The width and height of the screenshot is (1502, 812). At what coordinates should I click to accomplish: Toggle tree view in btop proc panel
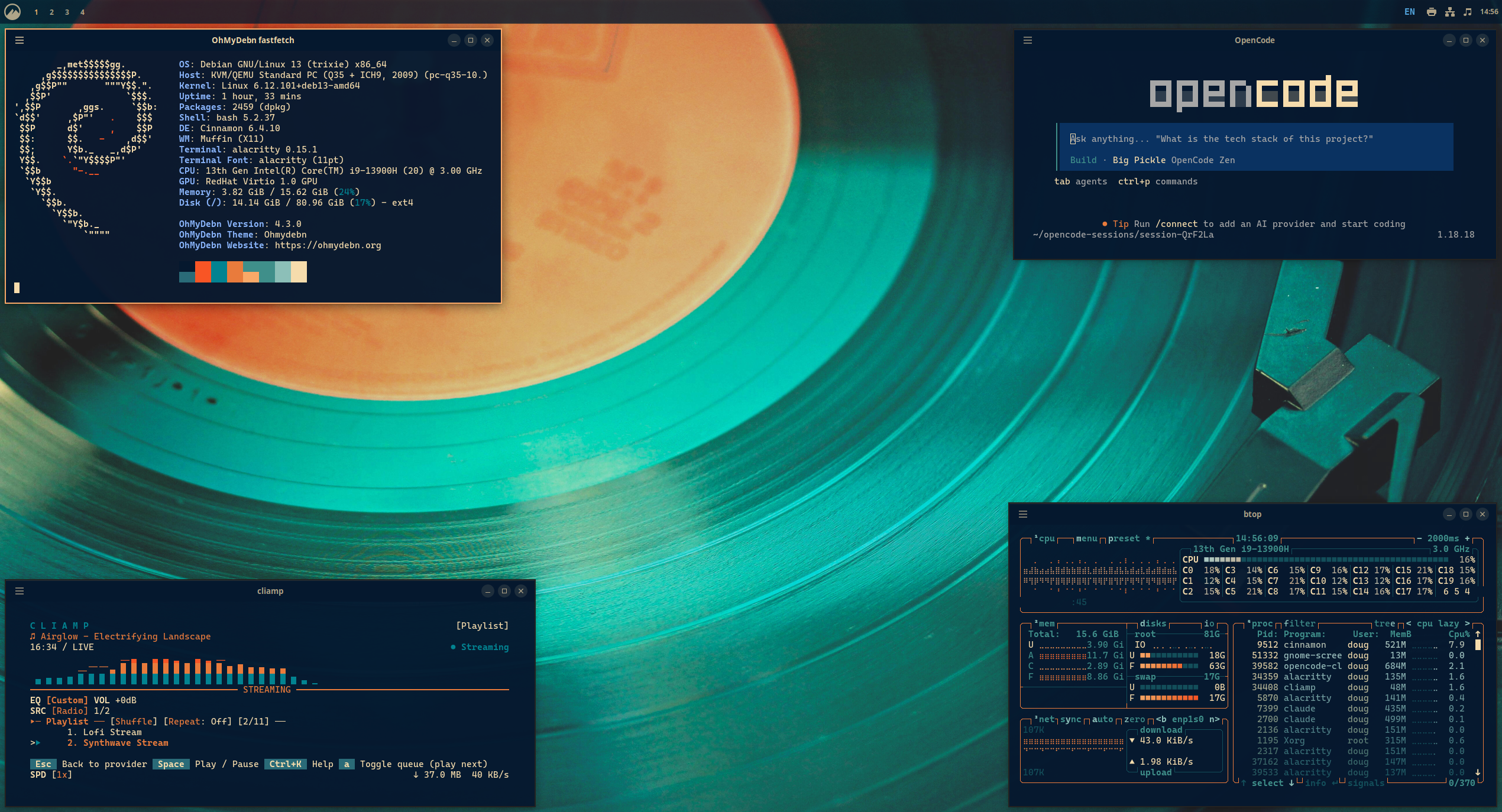click(1384, 623)
